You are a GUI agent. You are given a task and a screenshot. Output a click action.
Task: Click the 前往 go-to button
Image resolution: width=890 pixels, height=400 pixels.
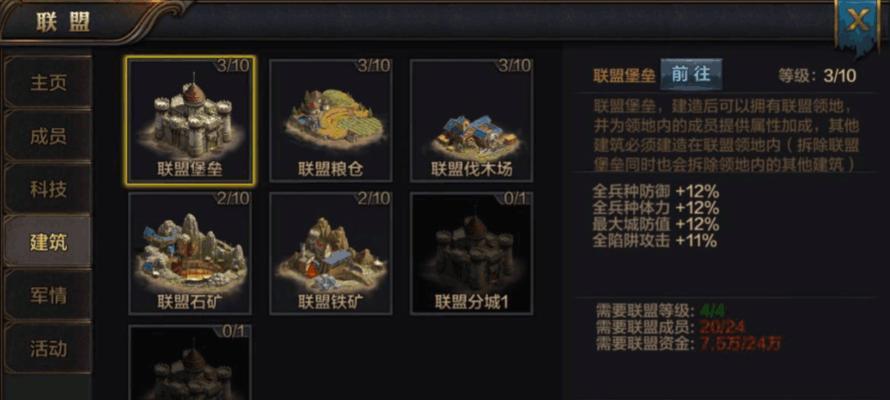[691, 74]
